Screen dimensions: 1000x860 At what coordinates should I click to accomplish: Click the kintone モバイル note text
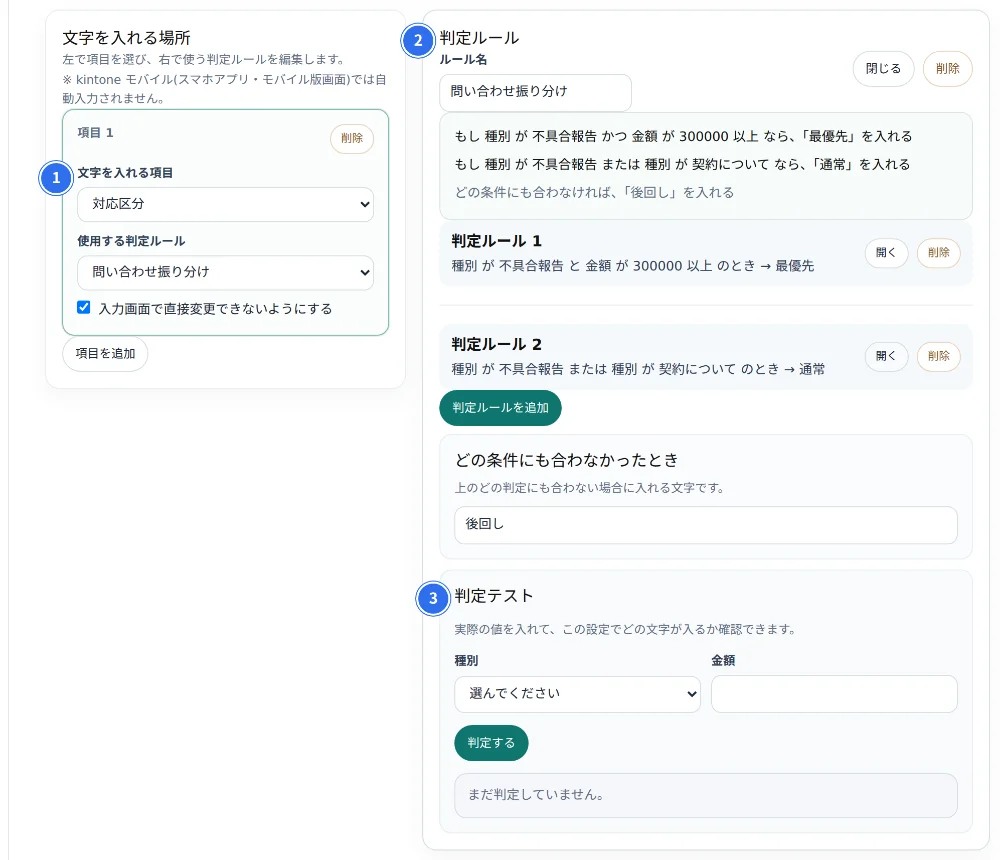pos(224,89)
